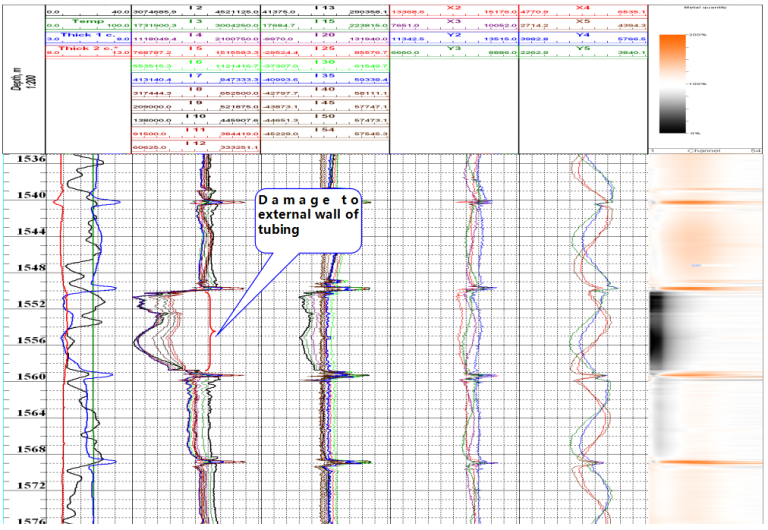Click the Channel axis label under legend

[706, 150]
